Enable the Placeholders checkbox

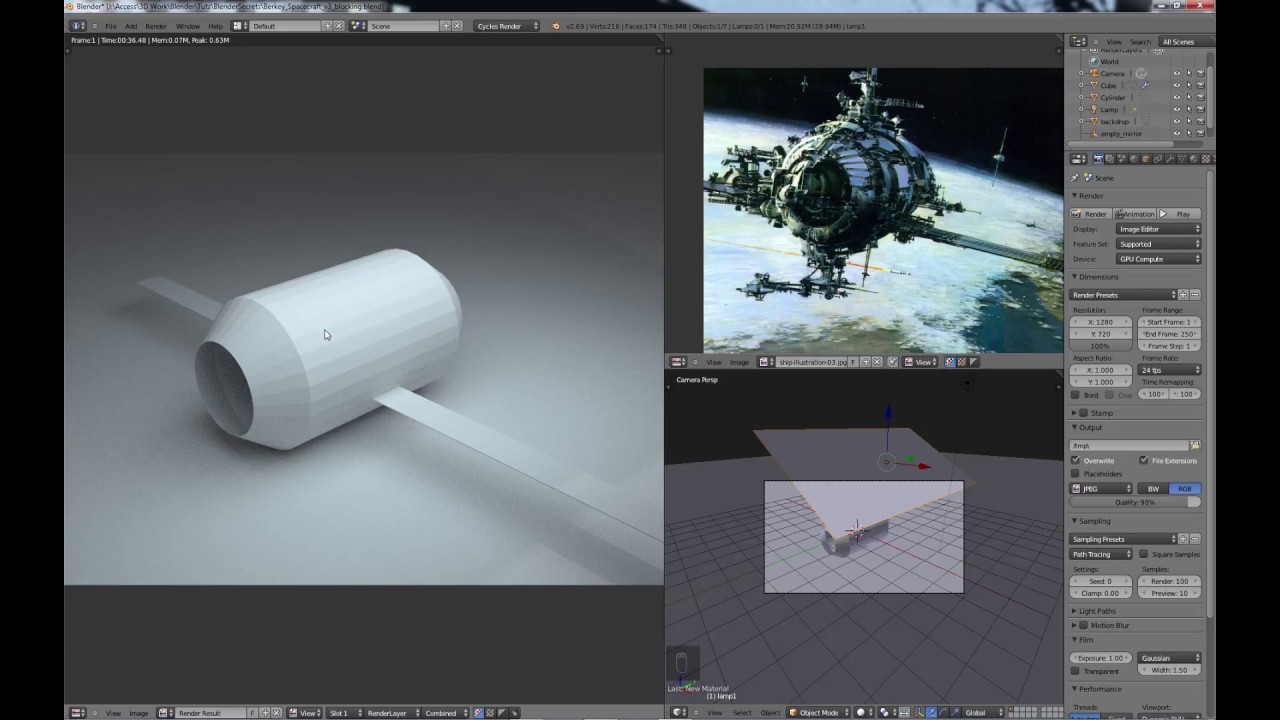pos(1075,473)
